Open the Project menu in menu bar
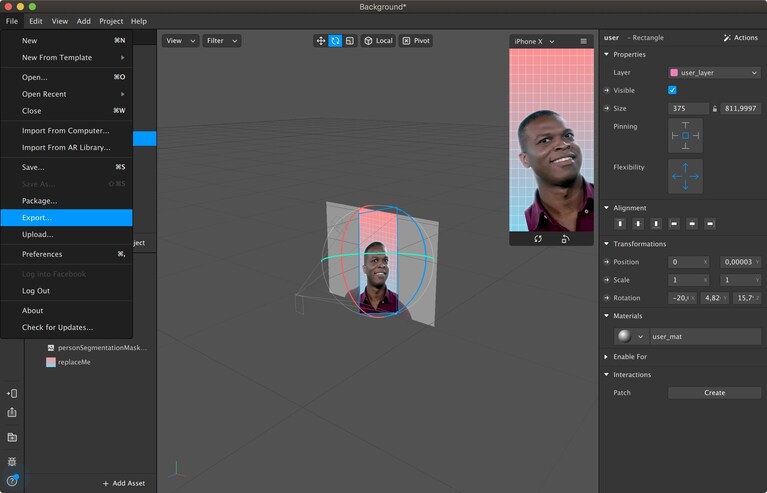767x493 pixels. (111, 21)
